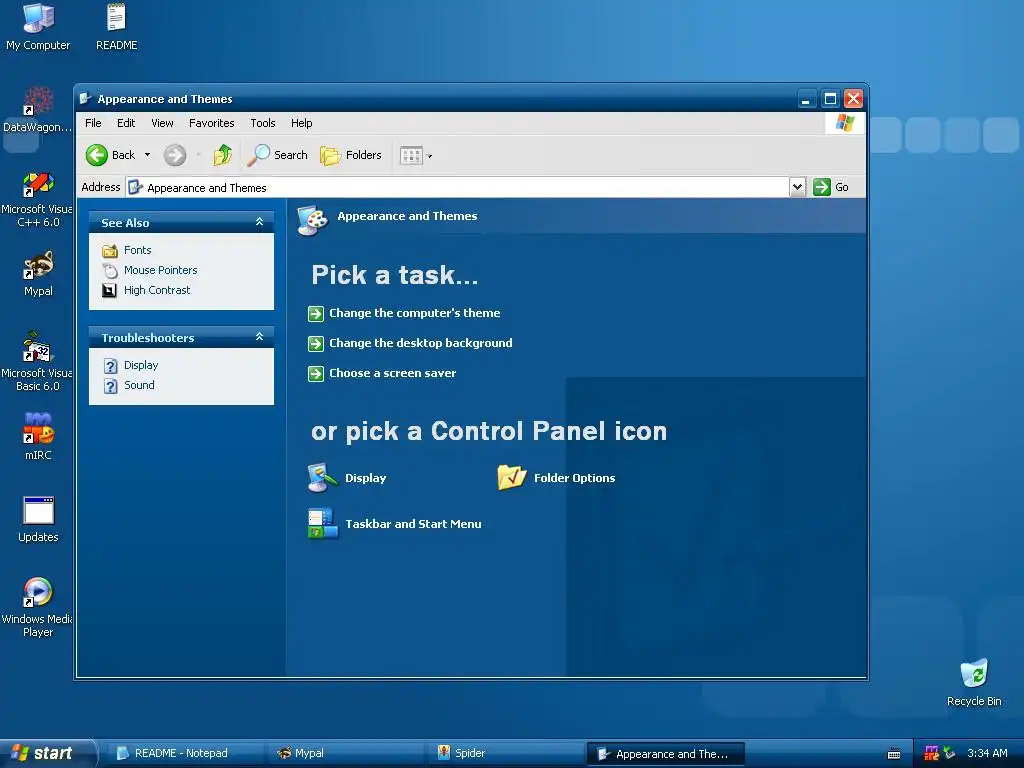
Task: Click the High Contrast link text
Action: click(157, 291)
